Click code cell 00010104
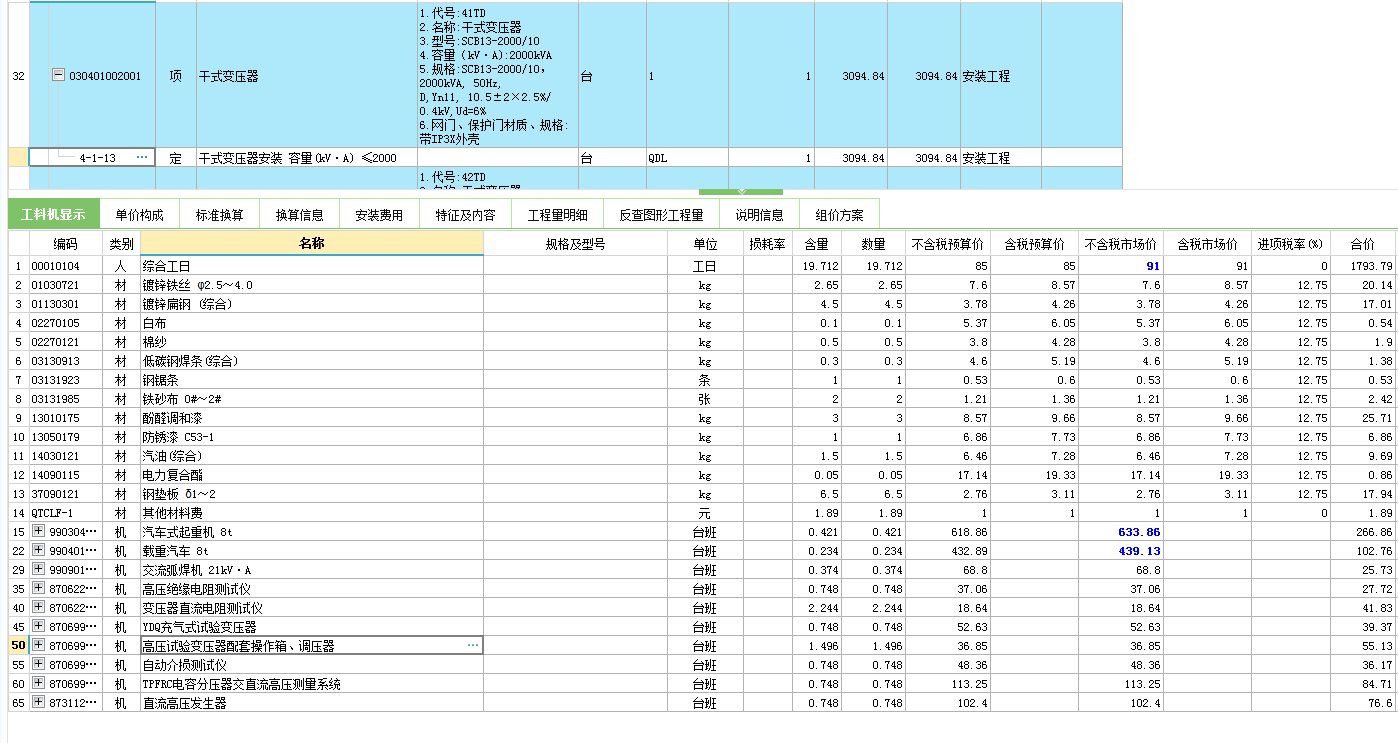 (66, 266)
